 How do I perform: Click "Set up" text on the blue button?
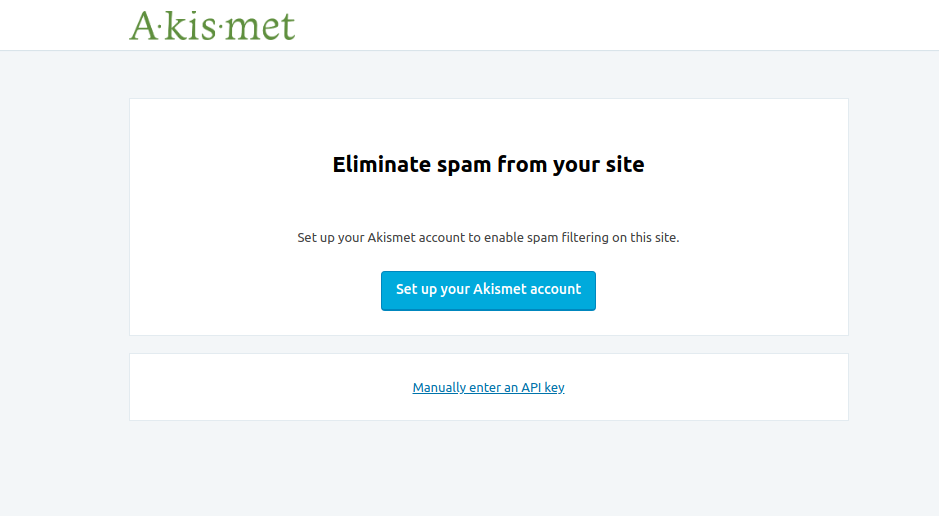(416, 290)
